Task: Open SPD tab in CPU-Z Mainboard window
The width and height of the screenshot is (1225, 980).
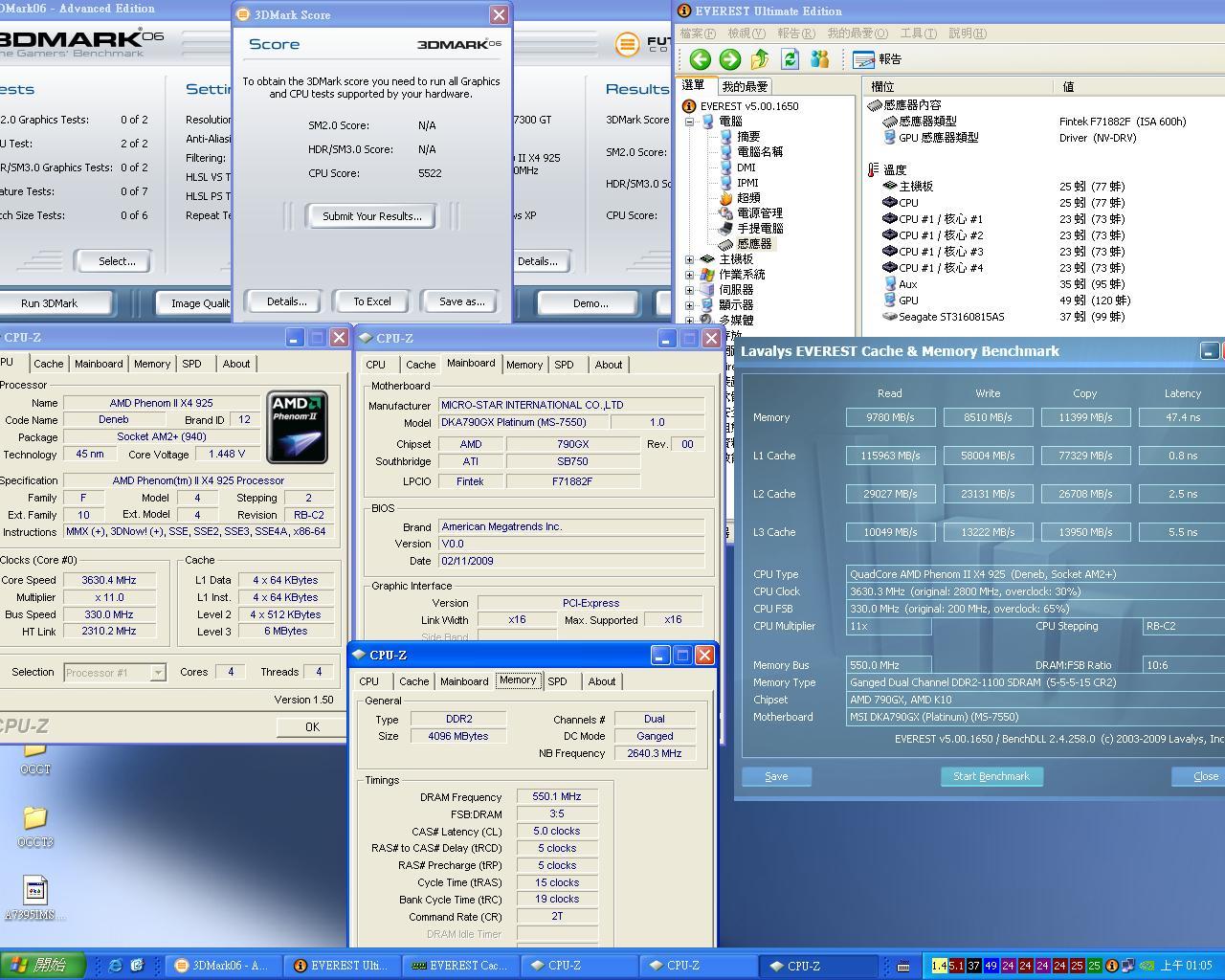Action: click(x=564, y=365)
